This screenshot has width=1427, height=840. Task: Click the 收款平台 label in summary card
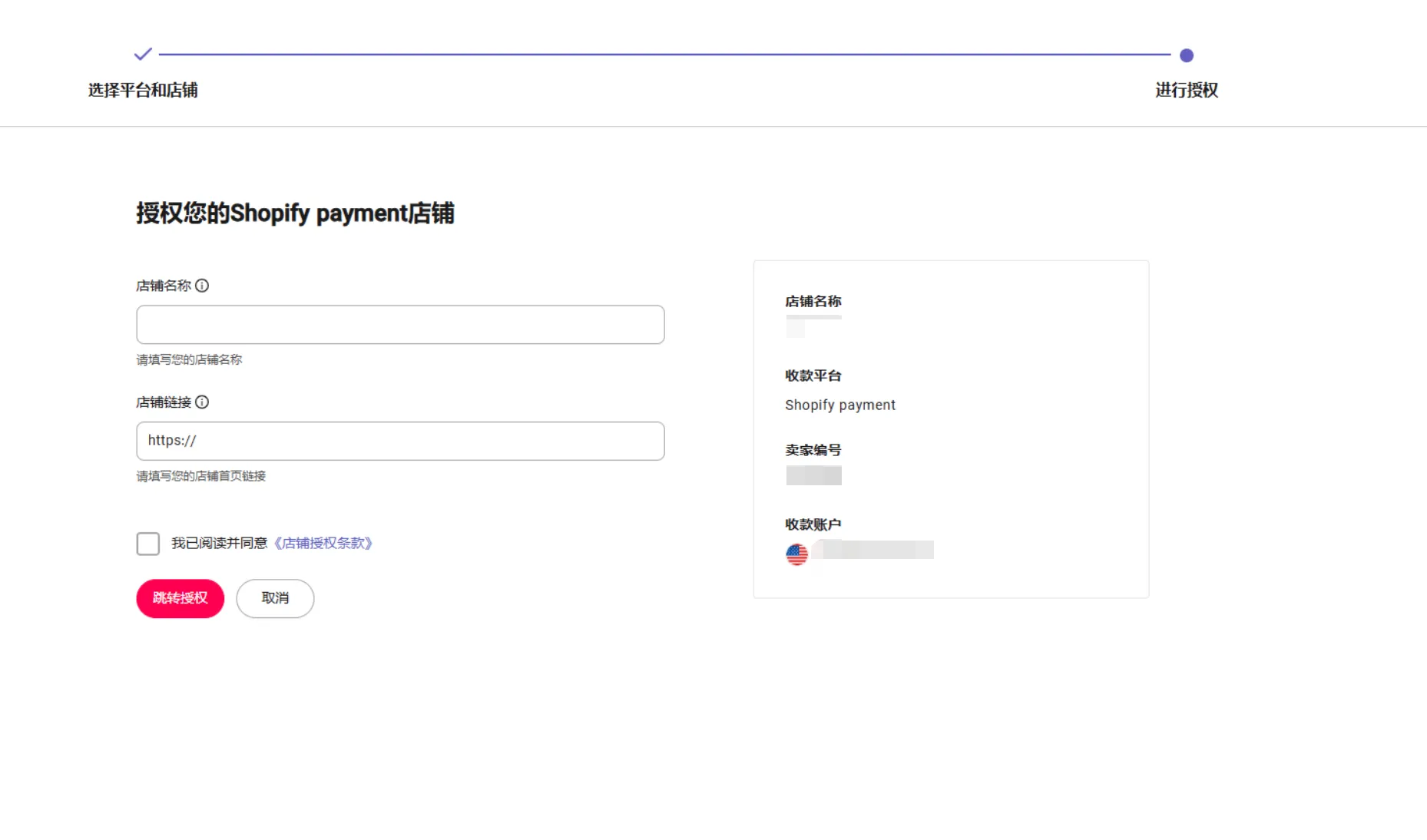coord(813,375)
